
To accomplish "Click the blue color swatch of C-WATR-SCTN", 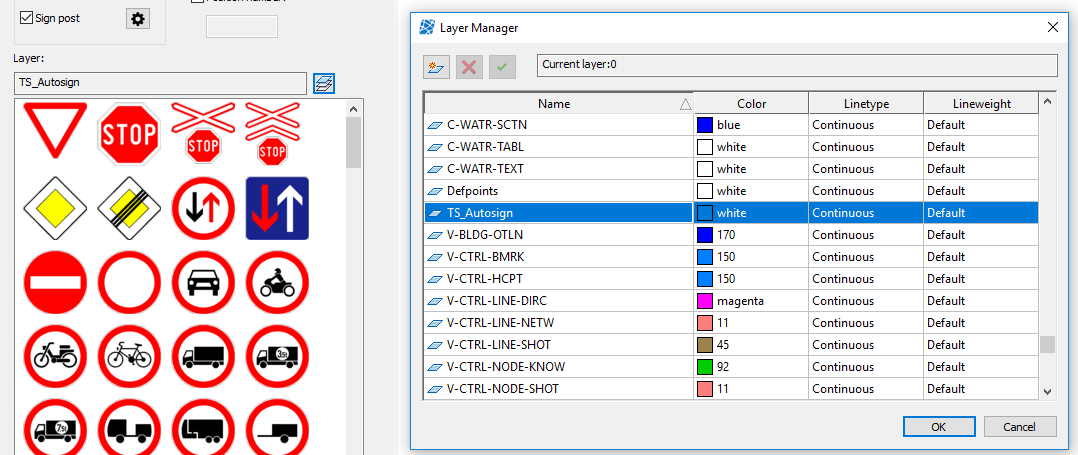I will click(x=705, y=125).
